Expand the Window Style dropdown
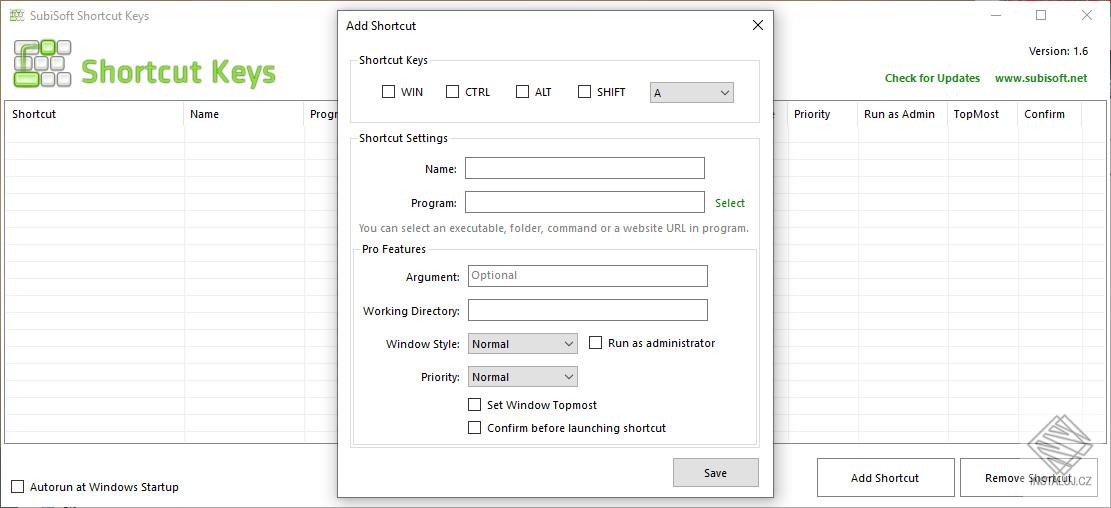Screen dimensions: 1111x508 click(523, 344)
